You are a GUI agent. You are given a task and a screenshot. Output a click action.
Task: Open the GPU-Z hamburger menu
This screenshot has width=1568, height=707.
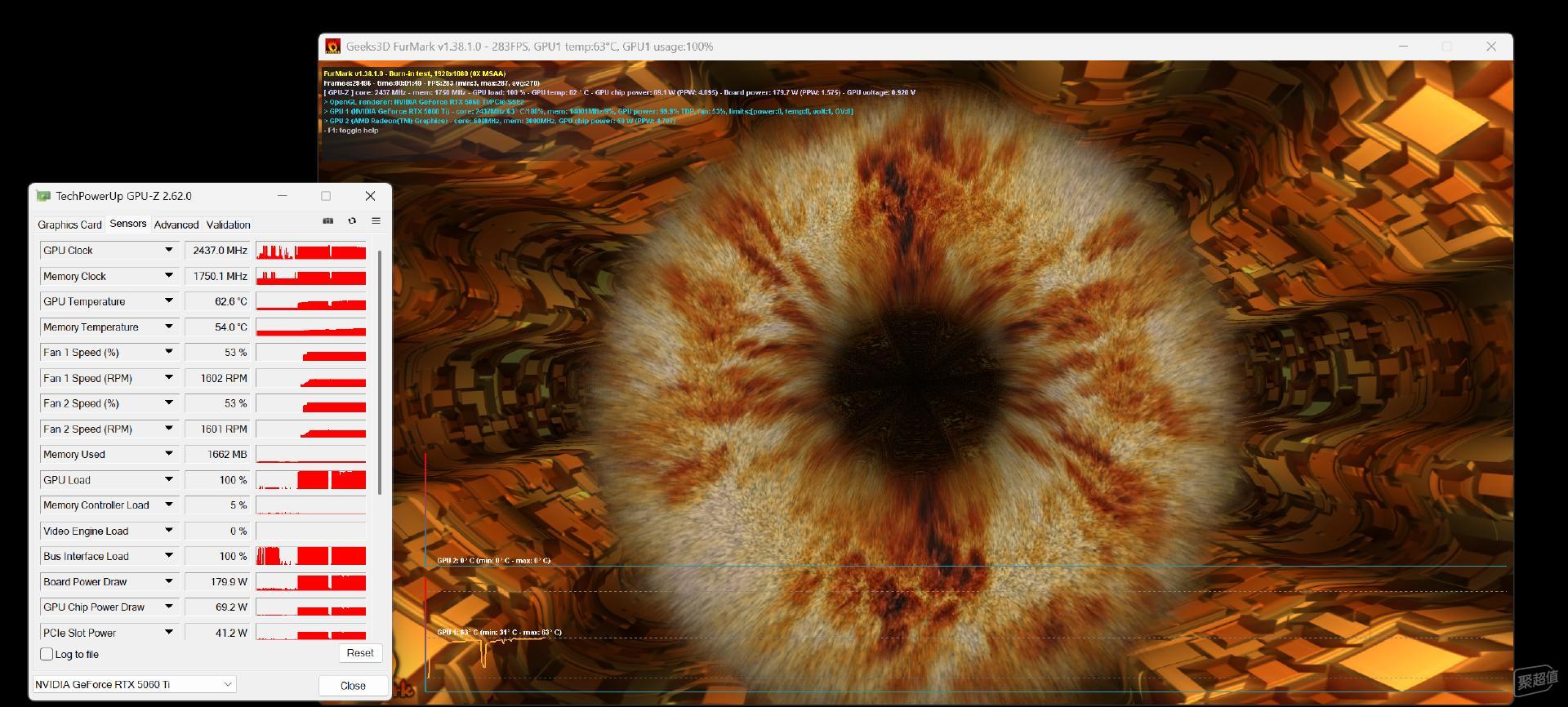376,220
